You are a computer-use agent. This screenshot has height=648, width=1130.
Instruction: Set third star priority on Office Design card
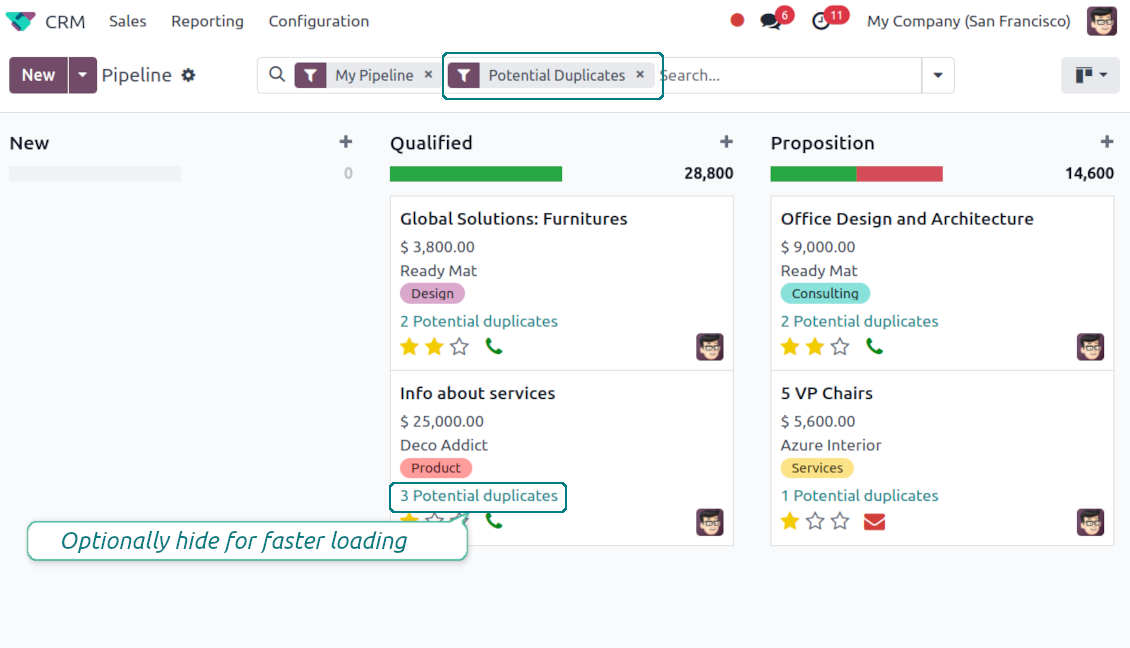[840, 346]
